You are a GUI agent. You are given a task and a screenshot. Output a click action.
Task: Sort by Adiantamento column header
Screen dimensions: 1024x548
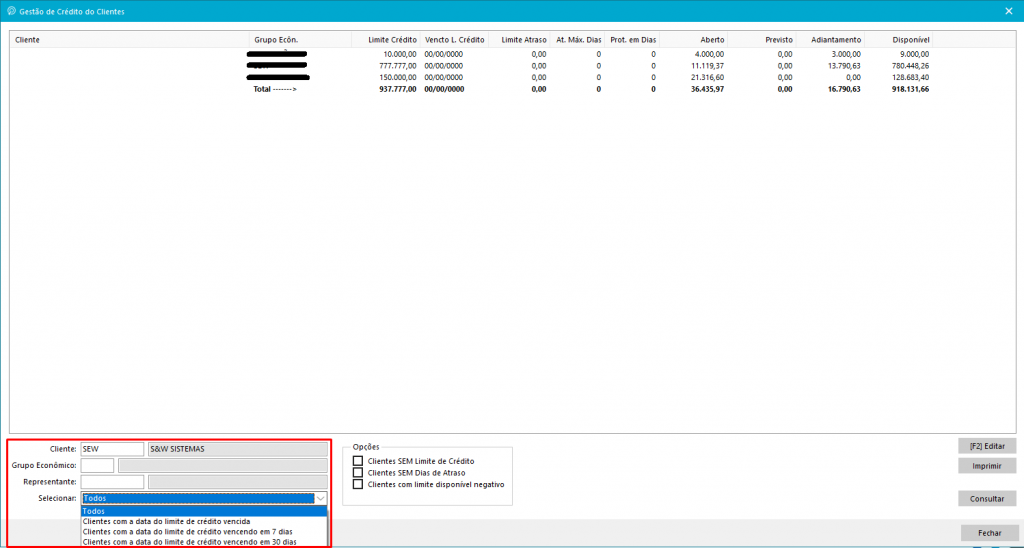pos(831,40)
